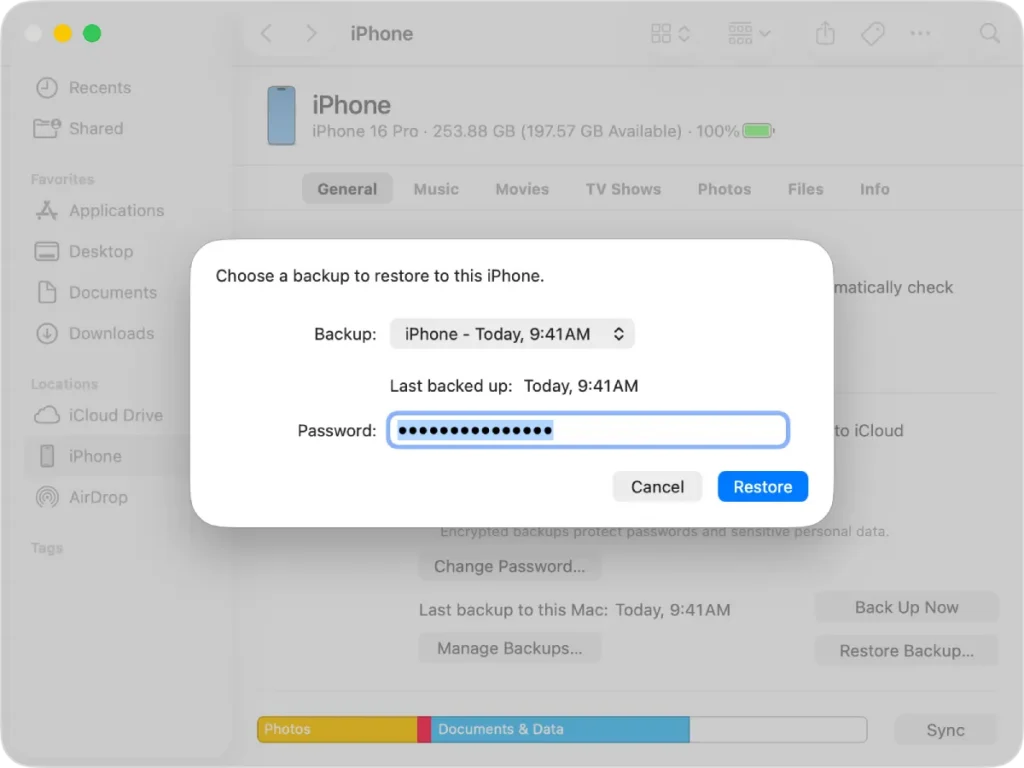The image size is (1024, 768).
Task: Switch to the Photos tab
Action: tap(723, 189)
